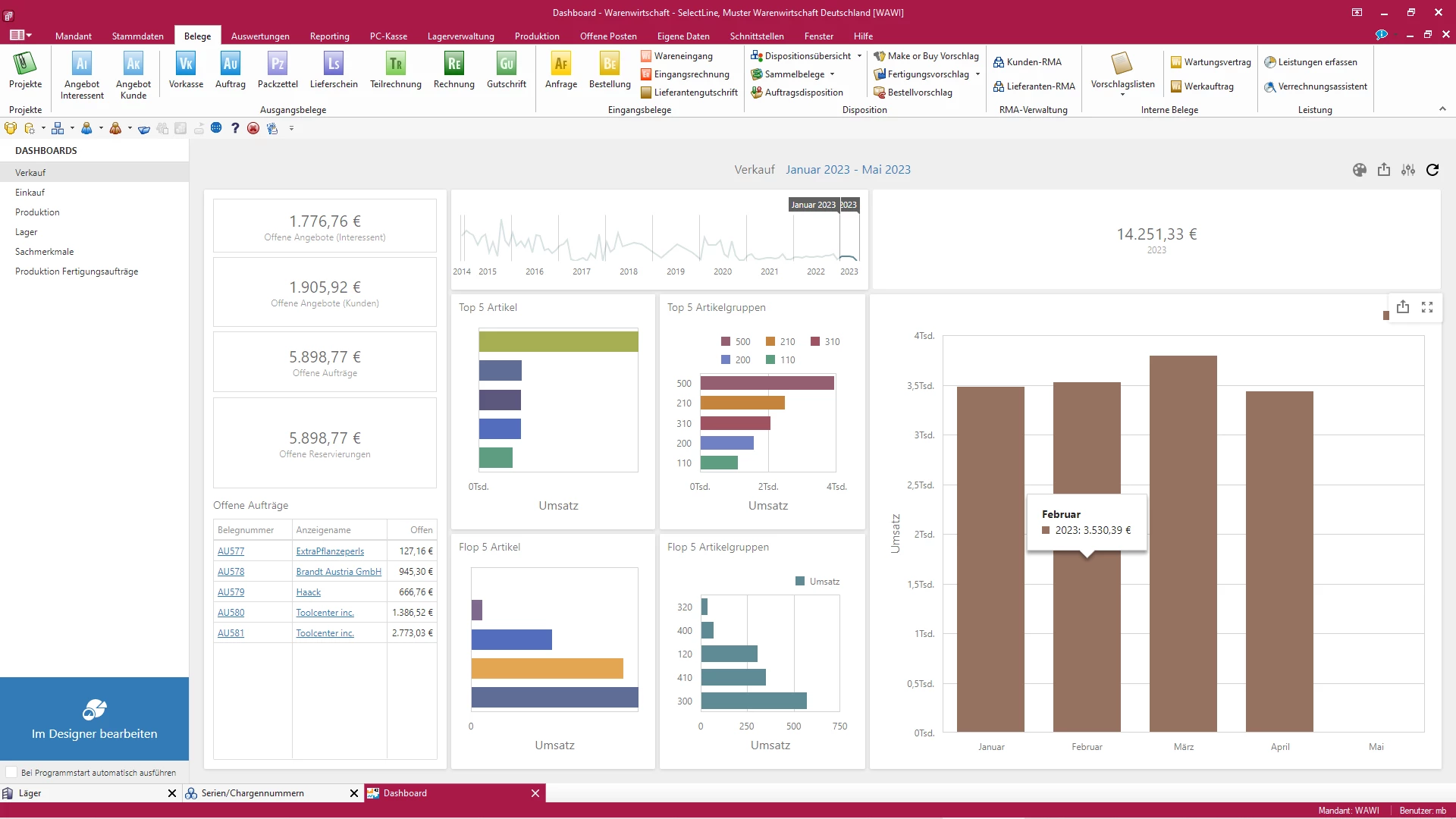Open the Brandt Austria GmbH link

tap(338, 572)
